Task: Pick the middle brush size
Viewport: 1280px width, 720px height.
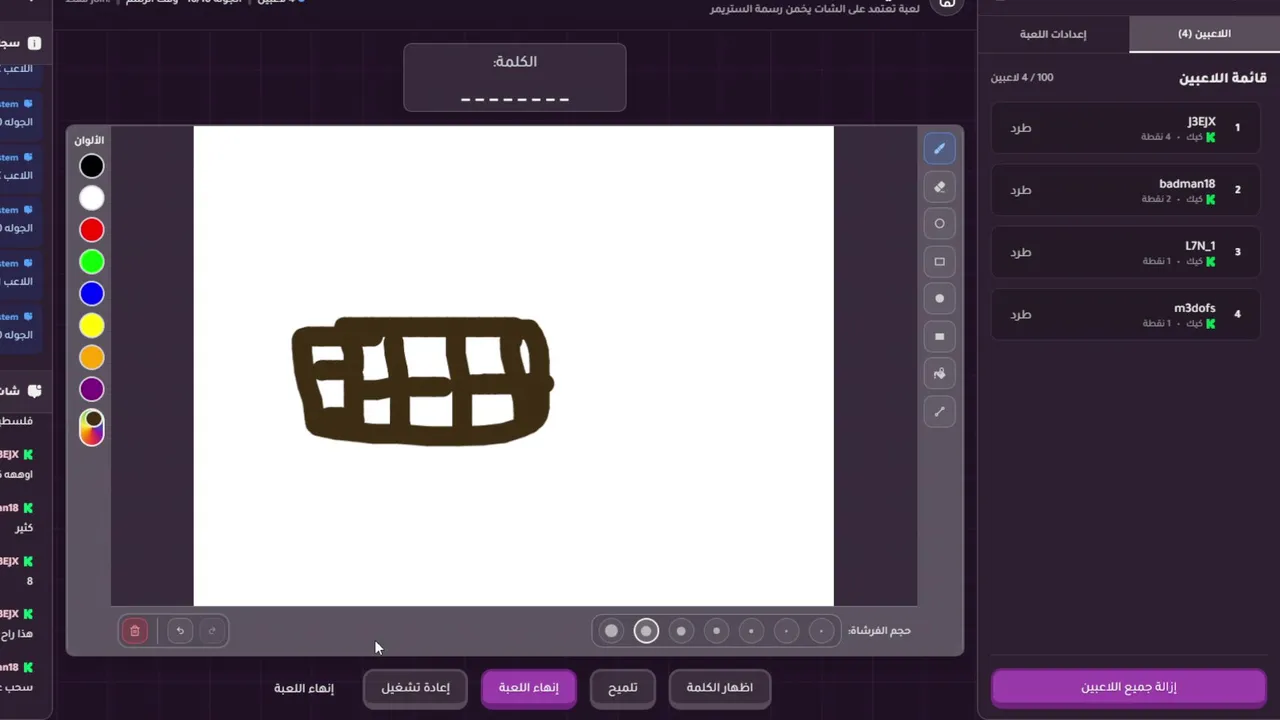Action: 716,631
